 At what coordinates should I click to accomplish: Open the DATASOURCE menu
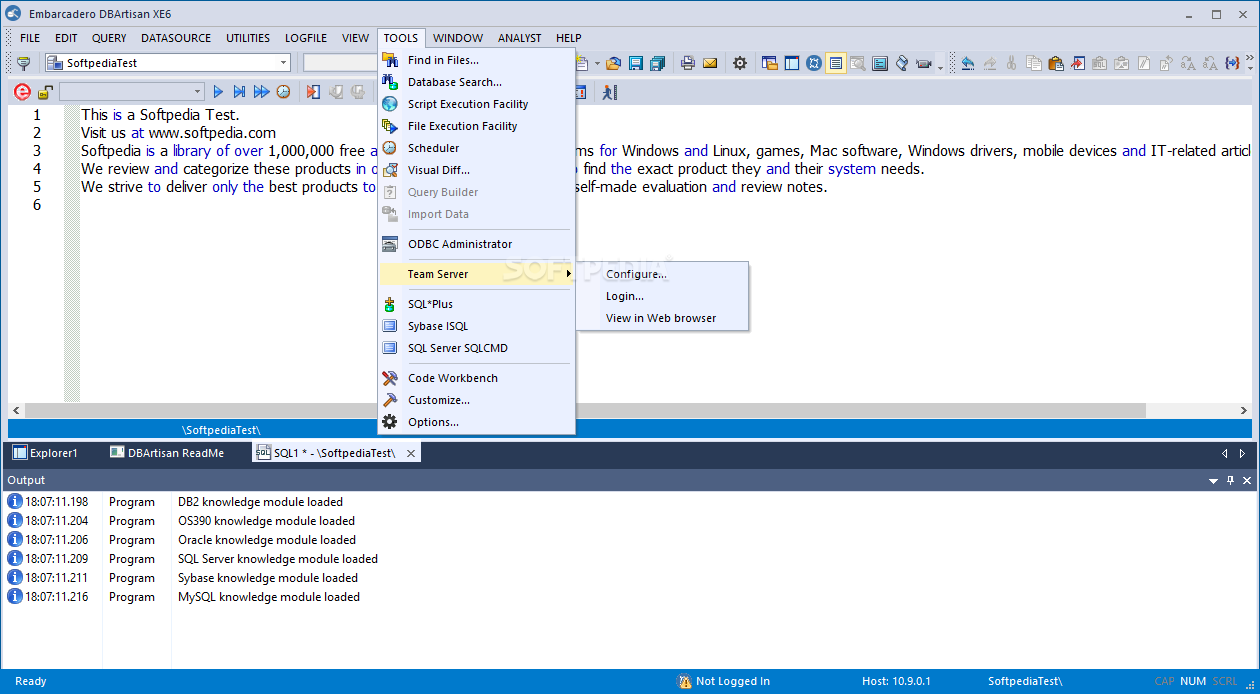176,38
